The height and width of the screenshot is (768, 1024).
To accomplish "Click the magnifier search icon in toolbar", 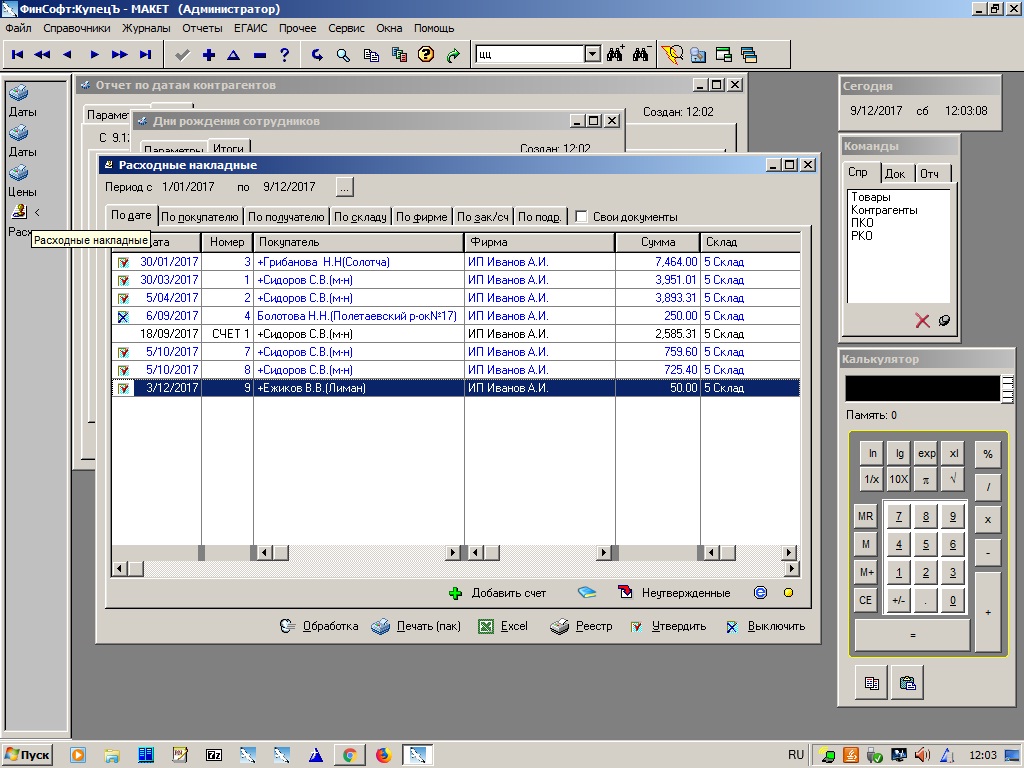I will click(x=343, y=55).
